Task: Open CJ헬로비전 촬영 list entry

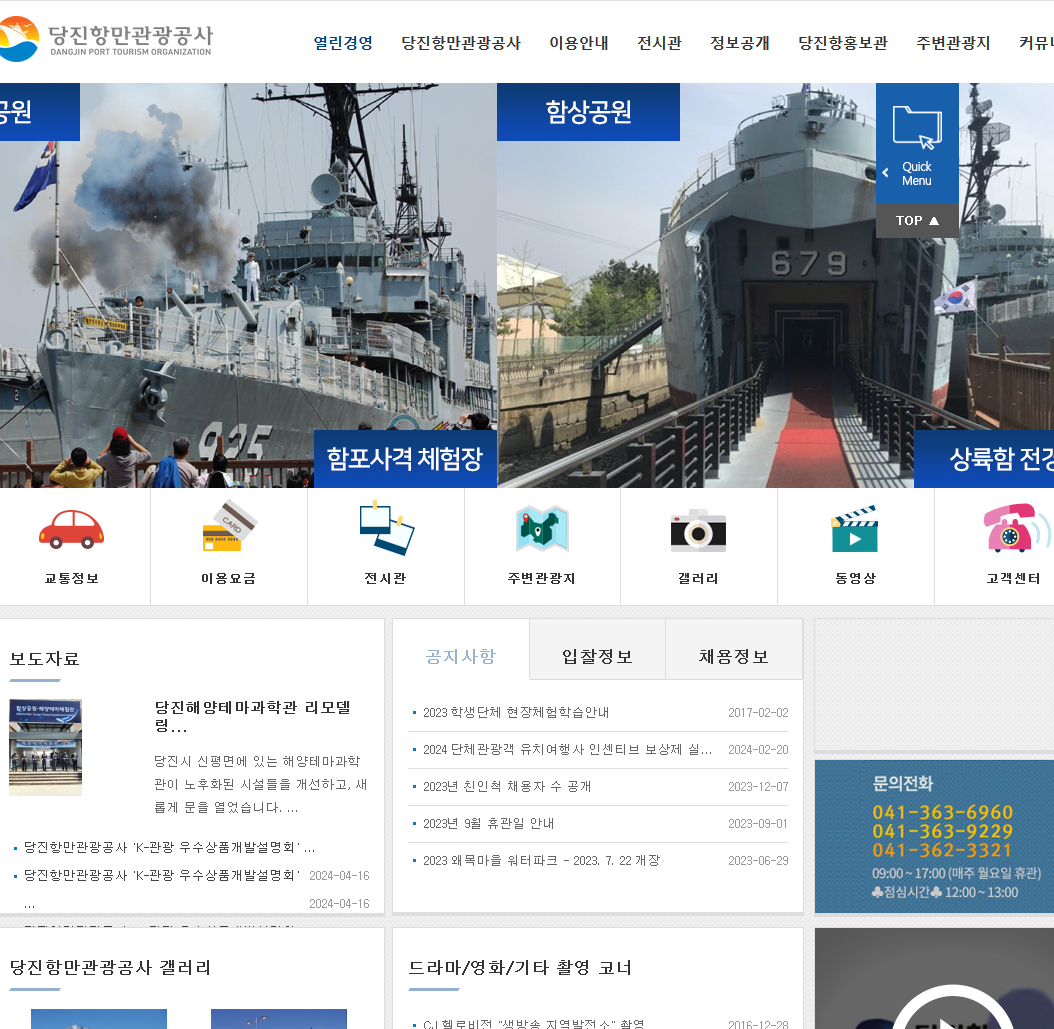Action: coord(534,1023)
